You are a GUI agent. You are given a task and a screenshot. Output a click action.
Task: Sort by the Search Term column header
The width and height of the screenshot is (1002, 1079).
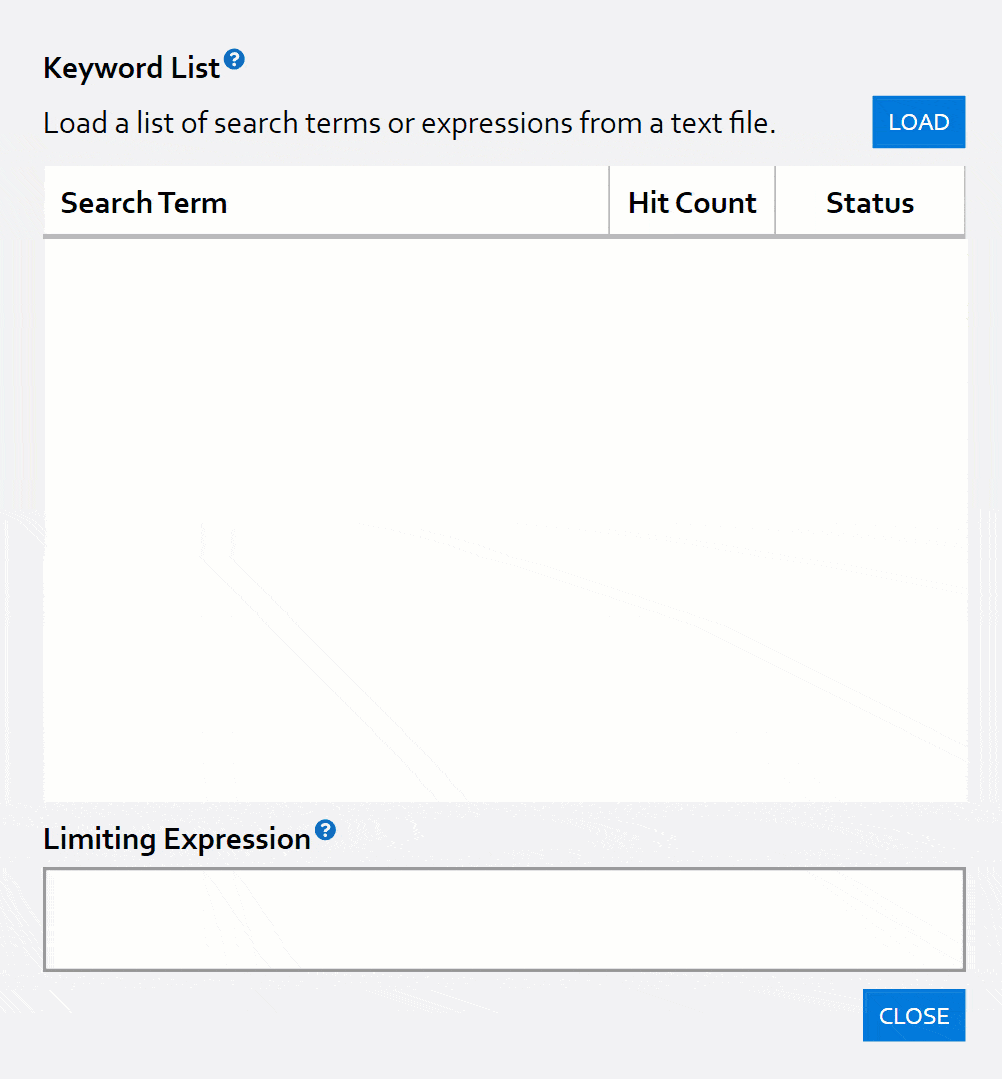tap(144, 203)
